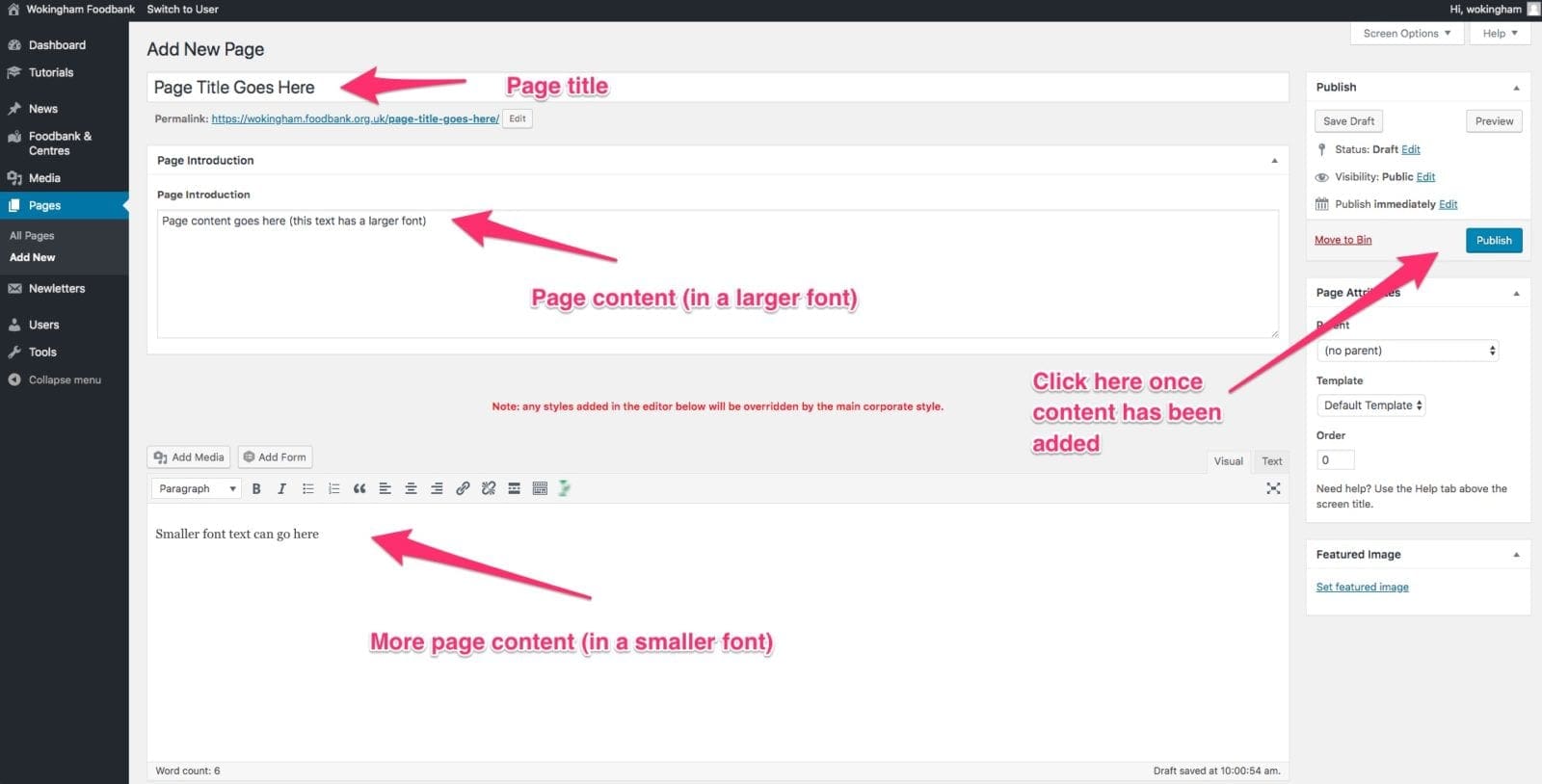The height and width of the screenshot is (784, 1542).
Task: Click Add Media button
Action: (188, 457)
